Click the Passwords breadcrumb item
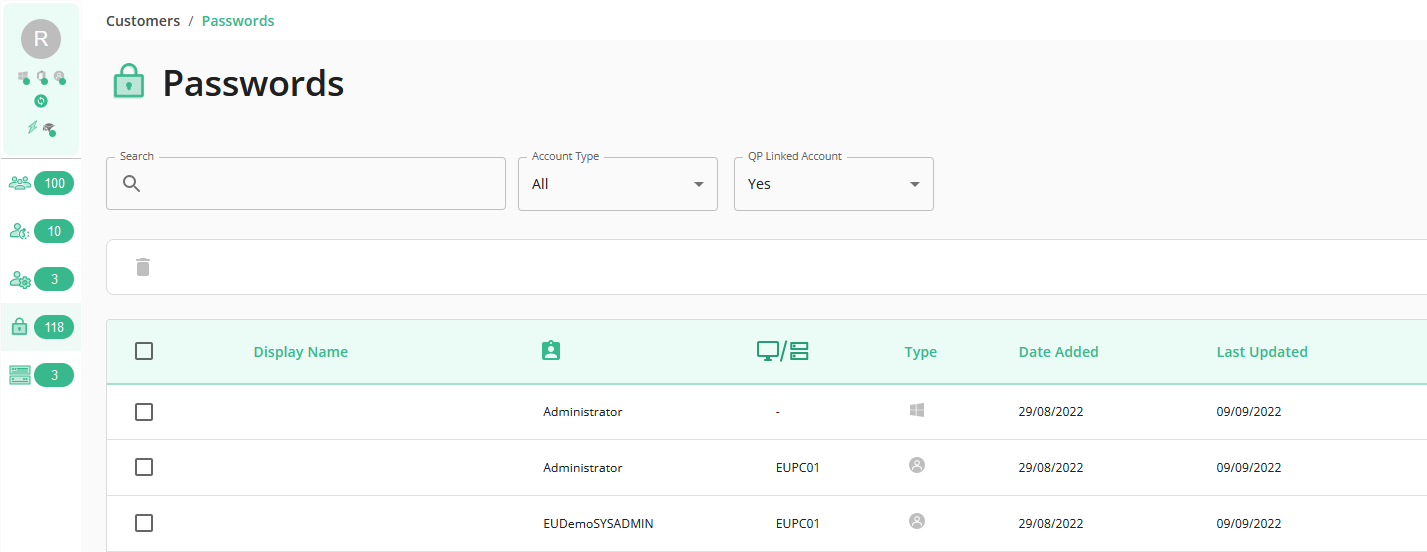This screenshot has height=552, width=1427. click(x=238, y=21)
